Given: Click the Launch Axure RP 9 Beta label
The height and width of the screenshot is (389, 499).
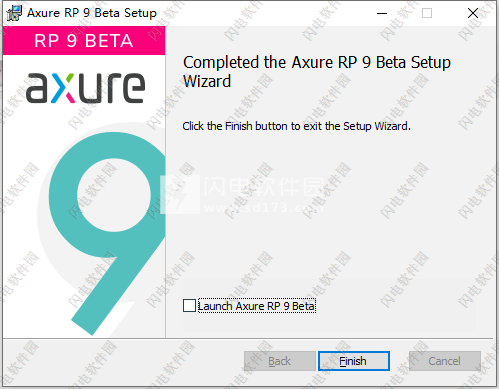Looking at the screenshot, I should [x=256, y=306].
